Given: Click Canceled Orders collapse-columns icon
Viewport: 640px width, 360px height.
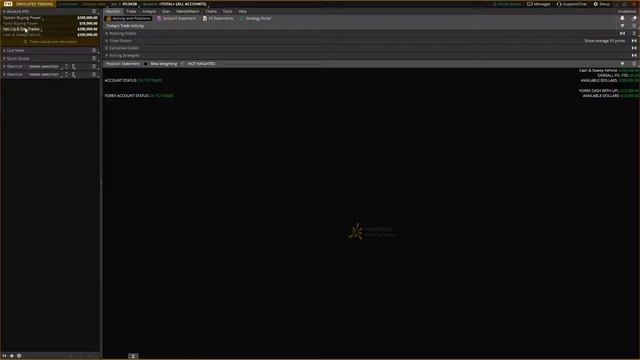Looking at the screenshot, I should coord(634,48).
